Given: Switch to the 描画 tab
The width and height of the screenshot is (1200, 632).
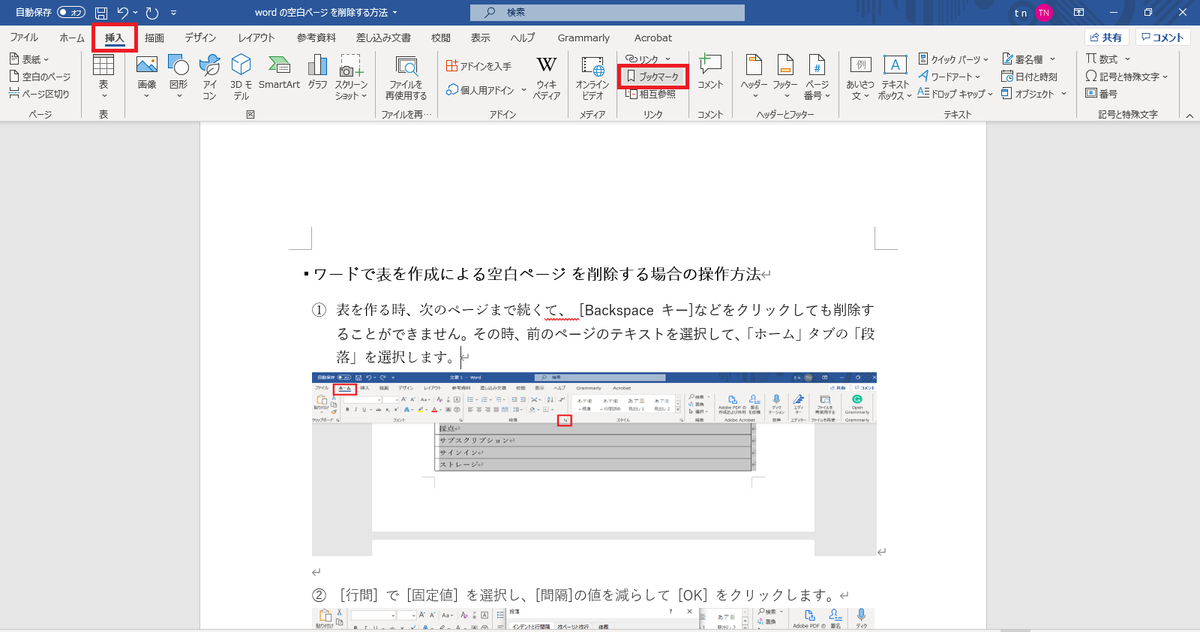Looking at the screenshot, I should 154,37.
